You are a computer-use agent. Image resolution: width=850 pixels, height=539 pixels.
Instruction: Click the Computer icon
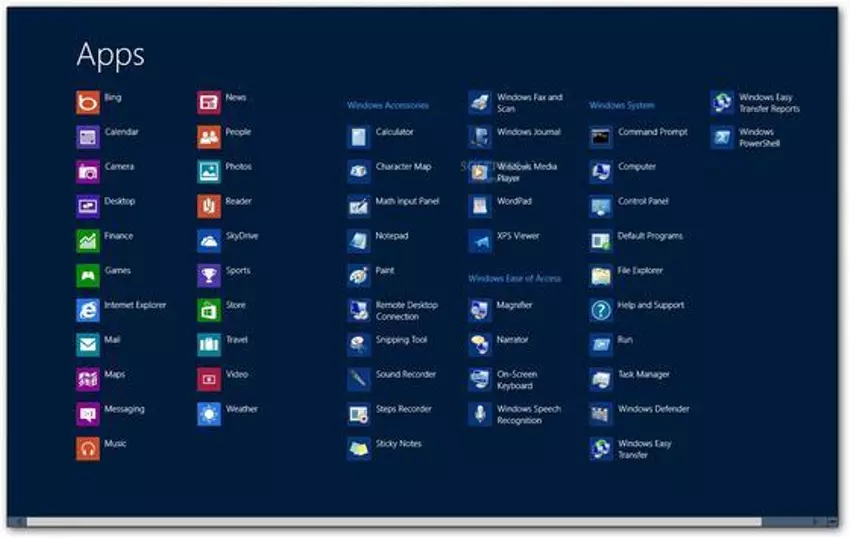click(601, 172)
